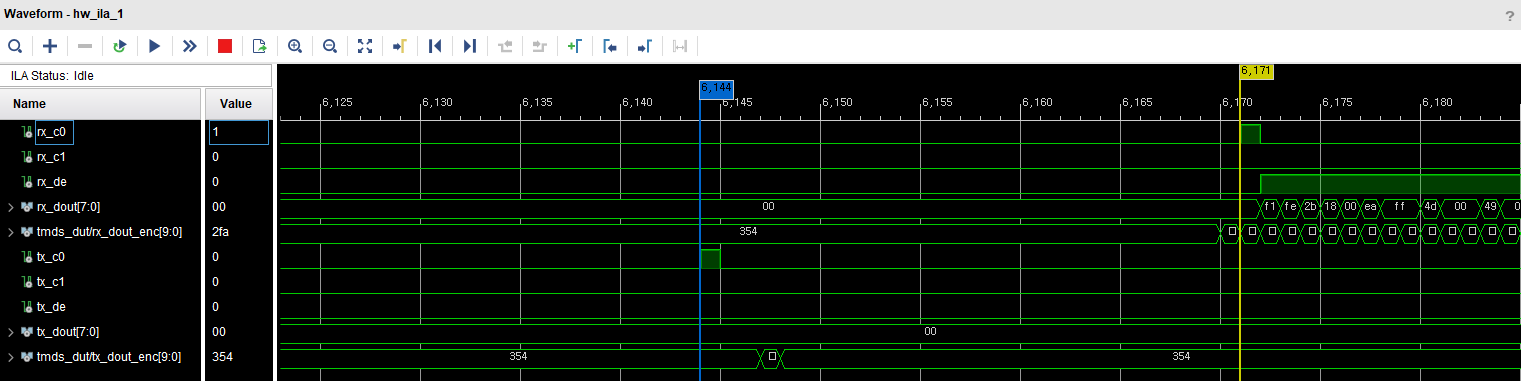Go to previous marker
1521x381 pixels.
tap(610, 46)
